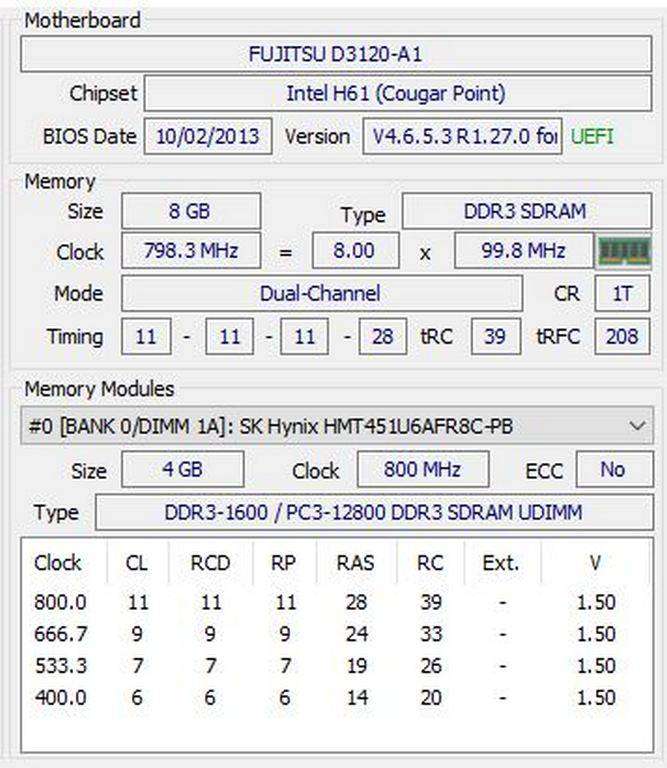Click the tRC value 39 field
Viewport: 667px width, 768px height.
click(x=496, y=336)
